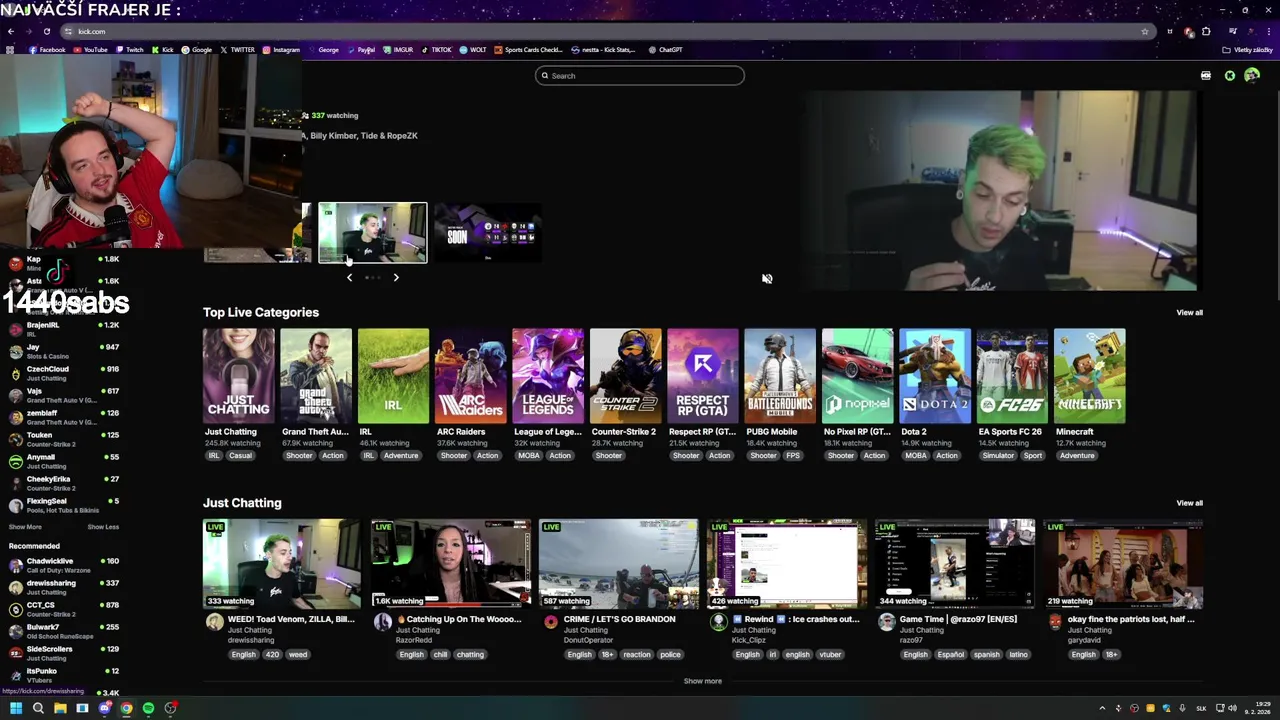The width and height of the screenshot is (1280, 720).
Task: Open the ARC Raiders category card
Action: click(471, 376)
